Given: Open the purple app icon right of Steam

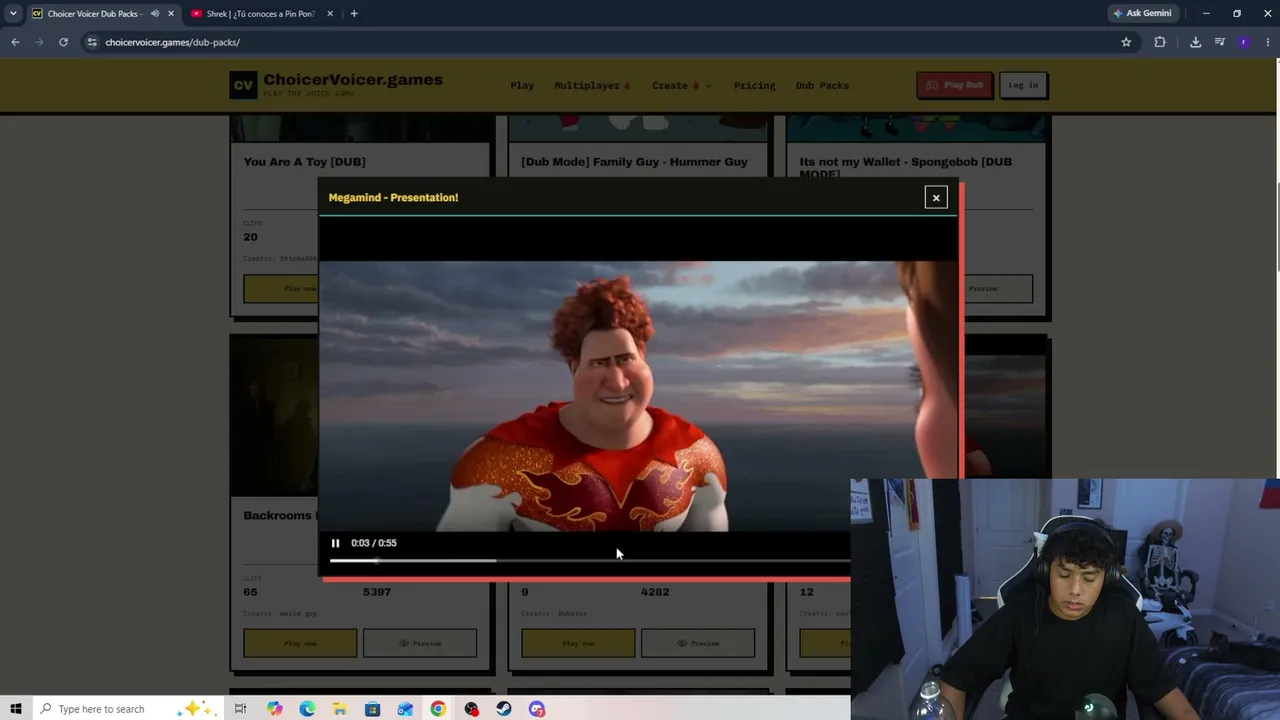Looking at the screenshot, I should pyautogui.click(x=537, y=709).
